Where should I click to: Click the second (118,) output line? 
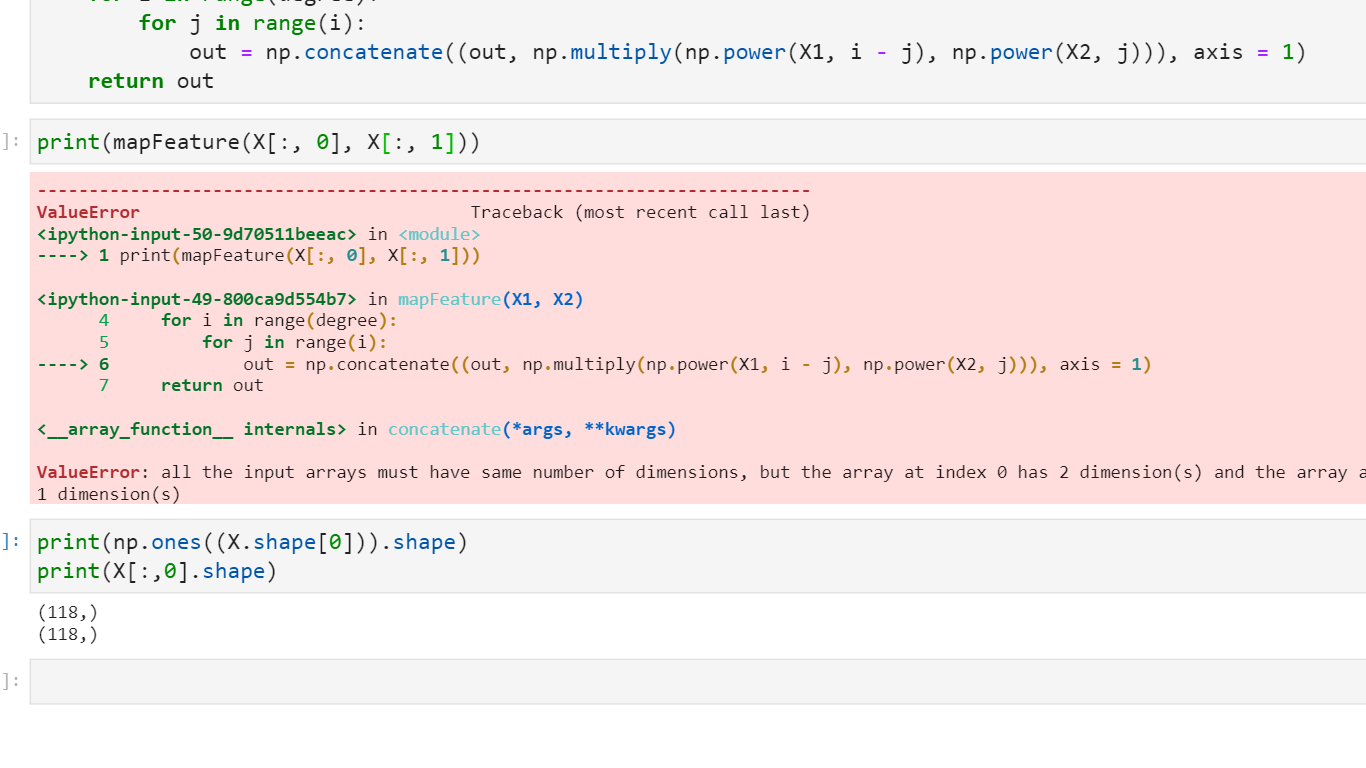tap(67, 634)
